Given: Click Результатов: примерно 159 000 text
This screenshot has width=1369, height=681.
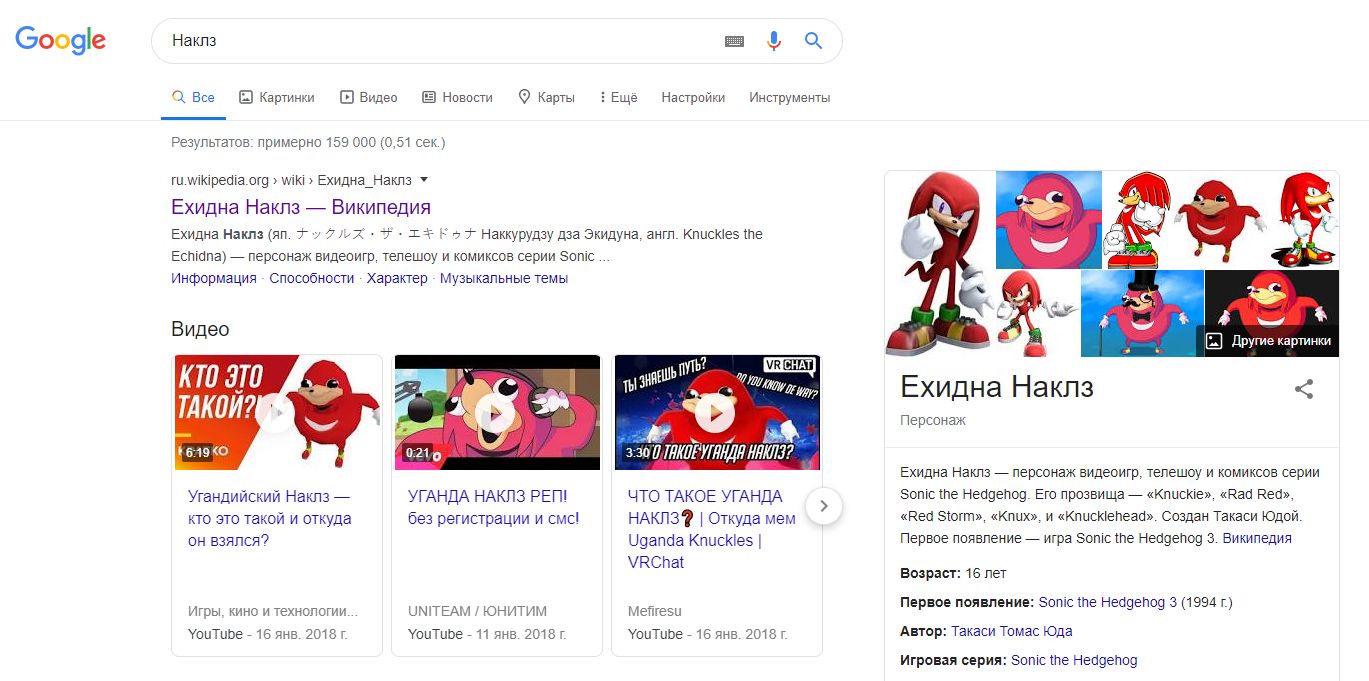Looking at the screenshot, I should tap(308, 142).
